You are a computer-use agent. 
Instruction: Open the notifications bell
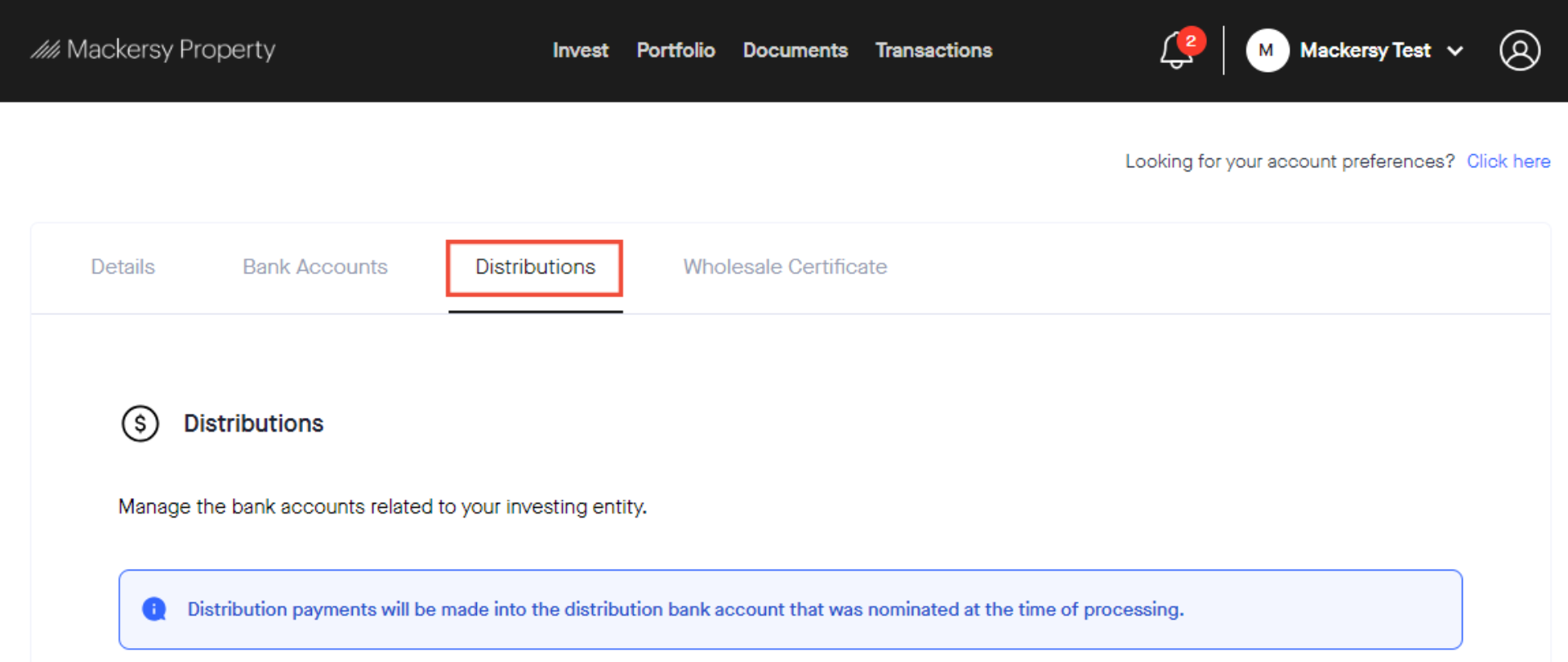coord(1174,52)
